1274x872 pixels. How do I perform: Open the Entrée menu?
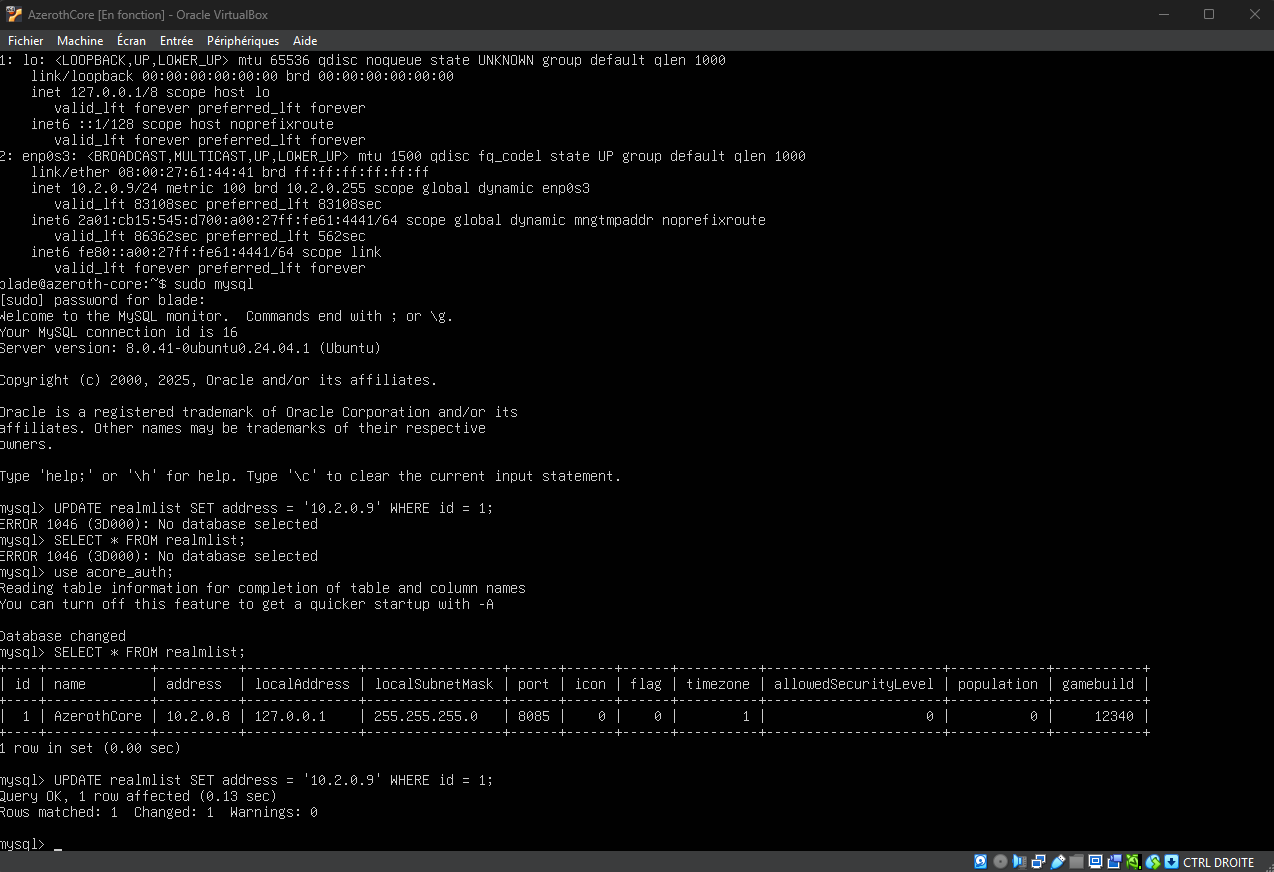(176, 41)
